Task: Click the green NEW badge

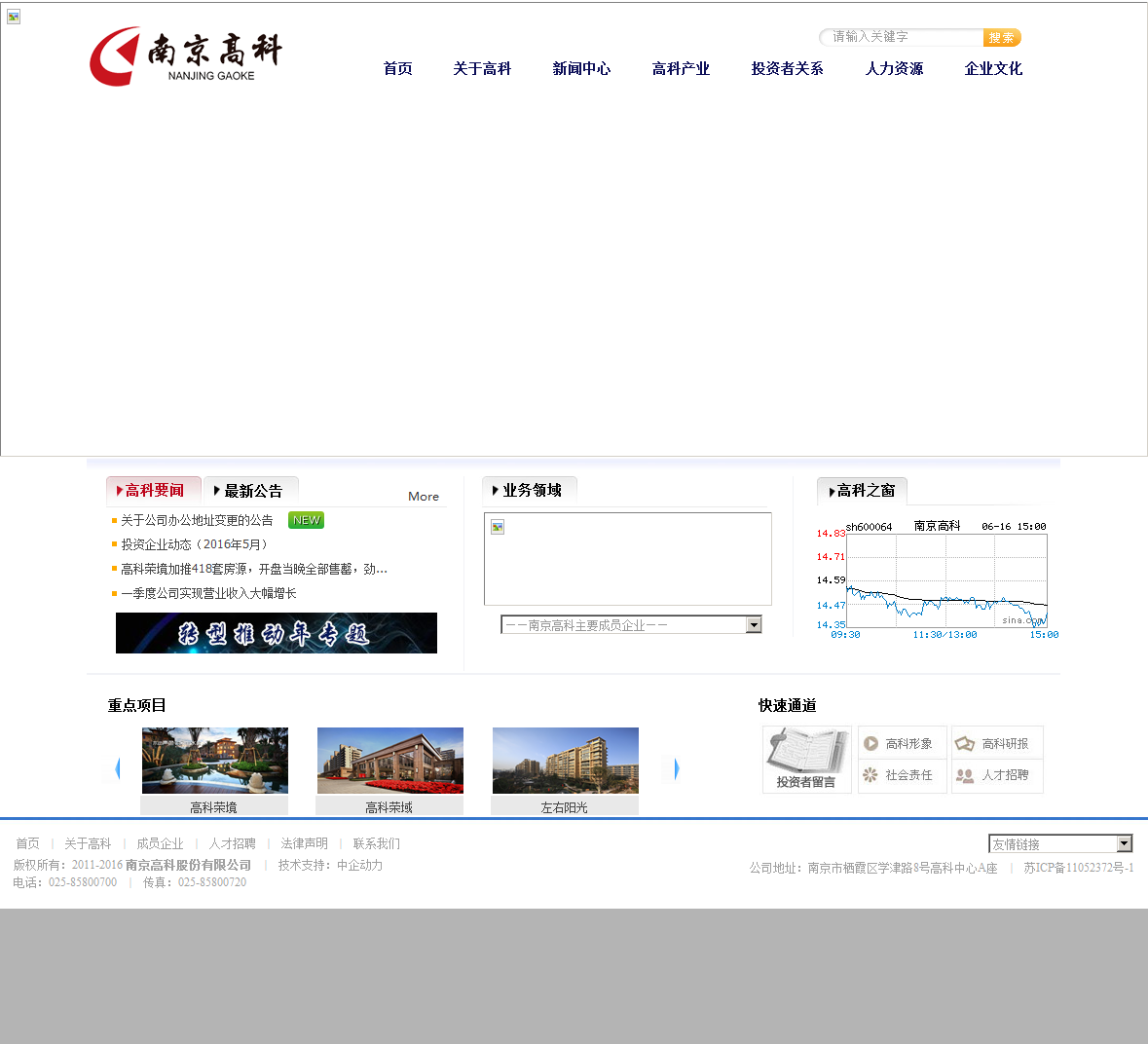Action: click(x=306, y=520)
